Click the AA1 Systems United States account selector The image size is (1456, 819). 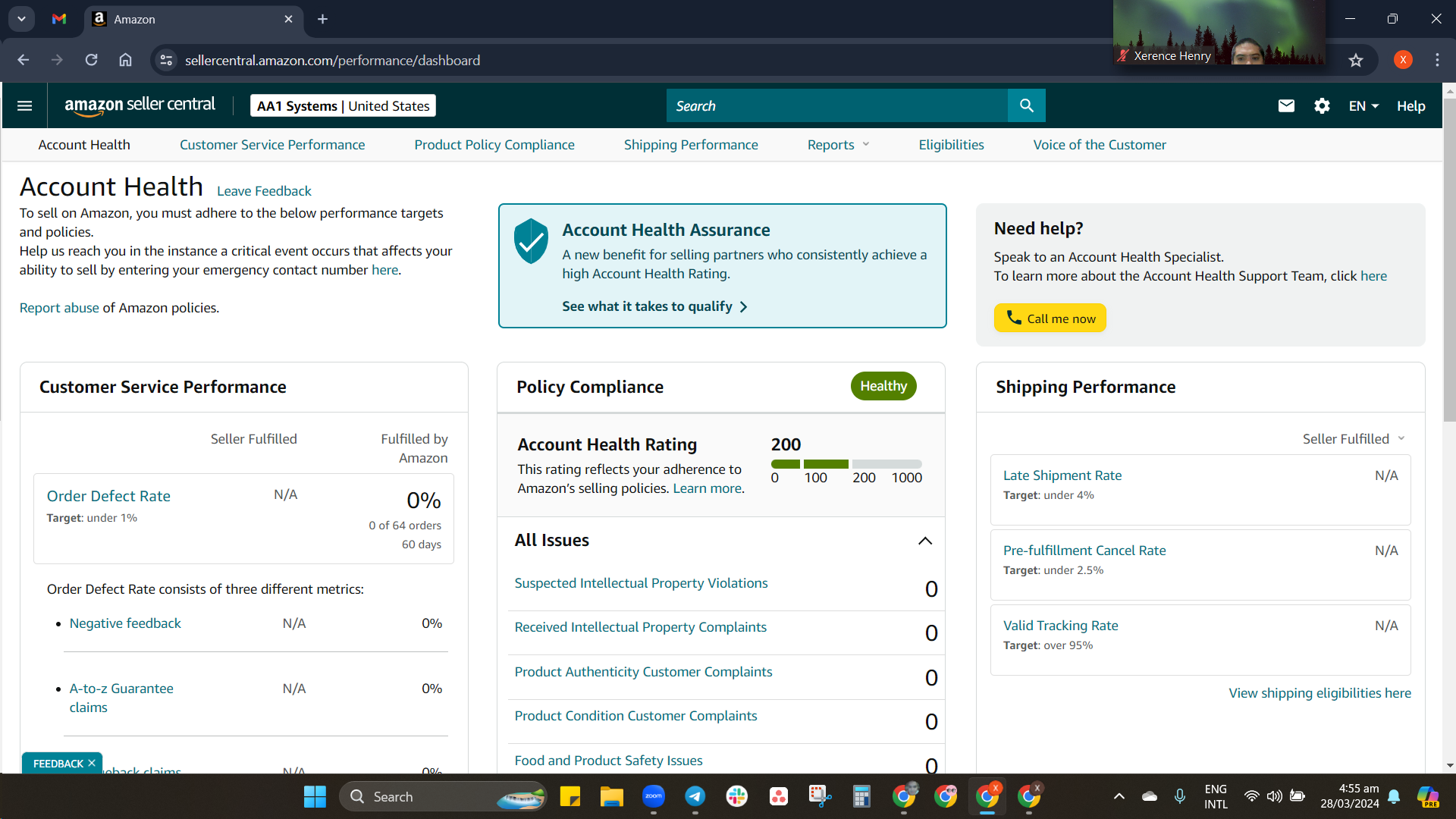coord(344,105)
